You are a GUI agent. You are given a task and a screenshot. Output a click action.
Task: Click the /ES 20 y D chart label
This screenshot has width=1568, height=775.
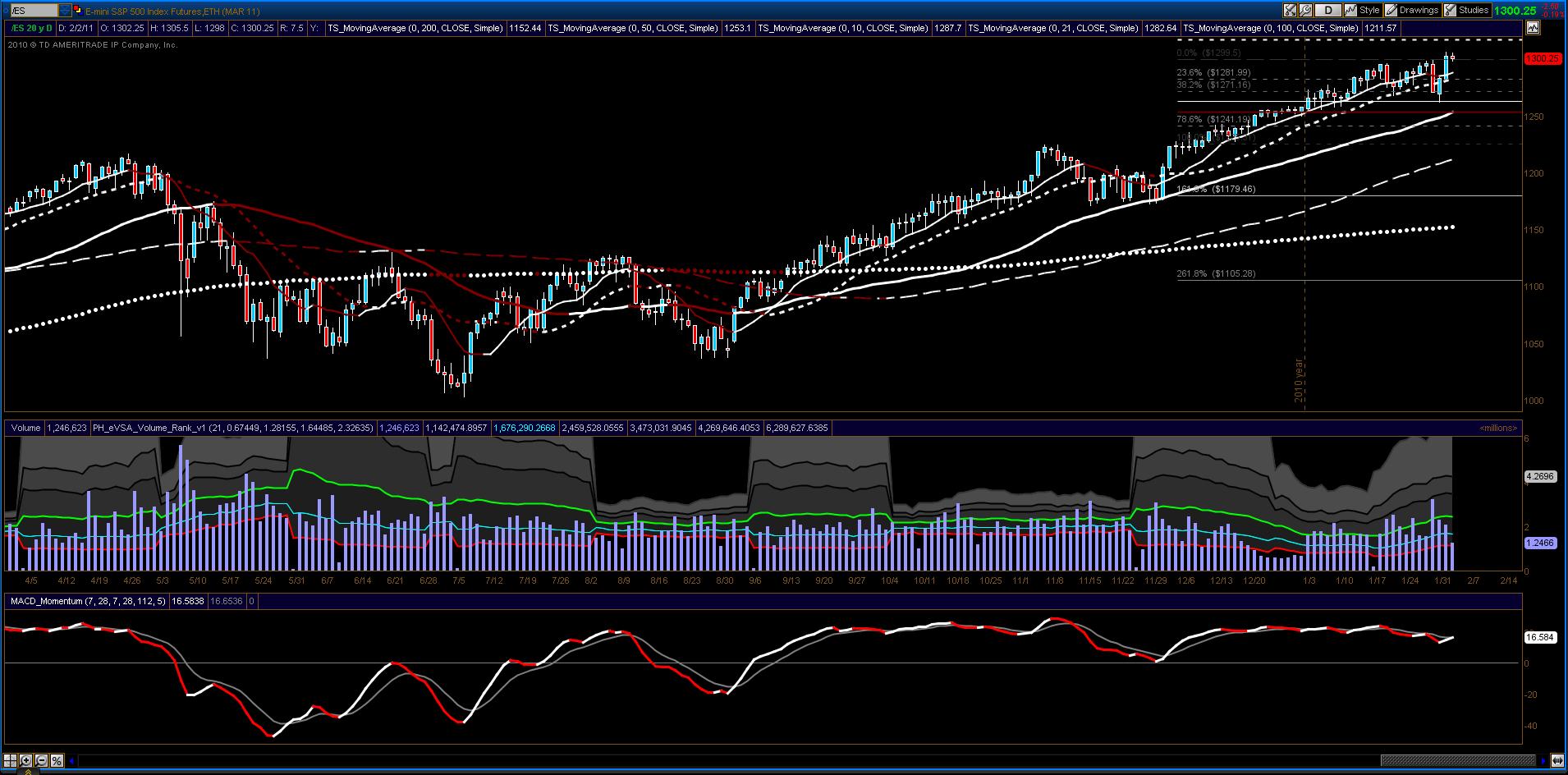click(30, 28)
